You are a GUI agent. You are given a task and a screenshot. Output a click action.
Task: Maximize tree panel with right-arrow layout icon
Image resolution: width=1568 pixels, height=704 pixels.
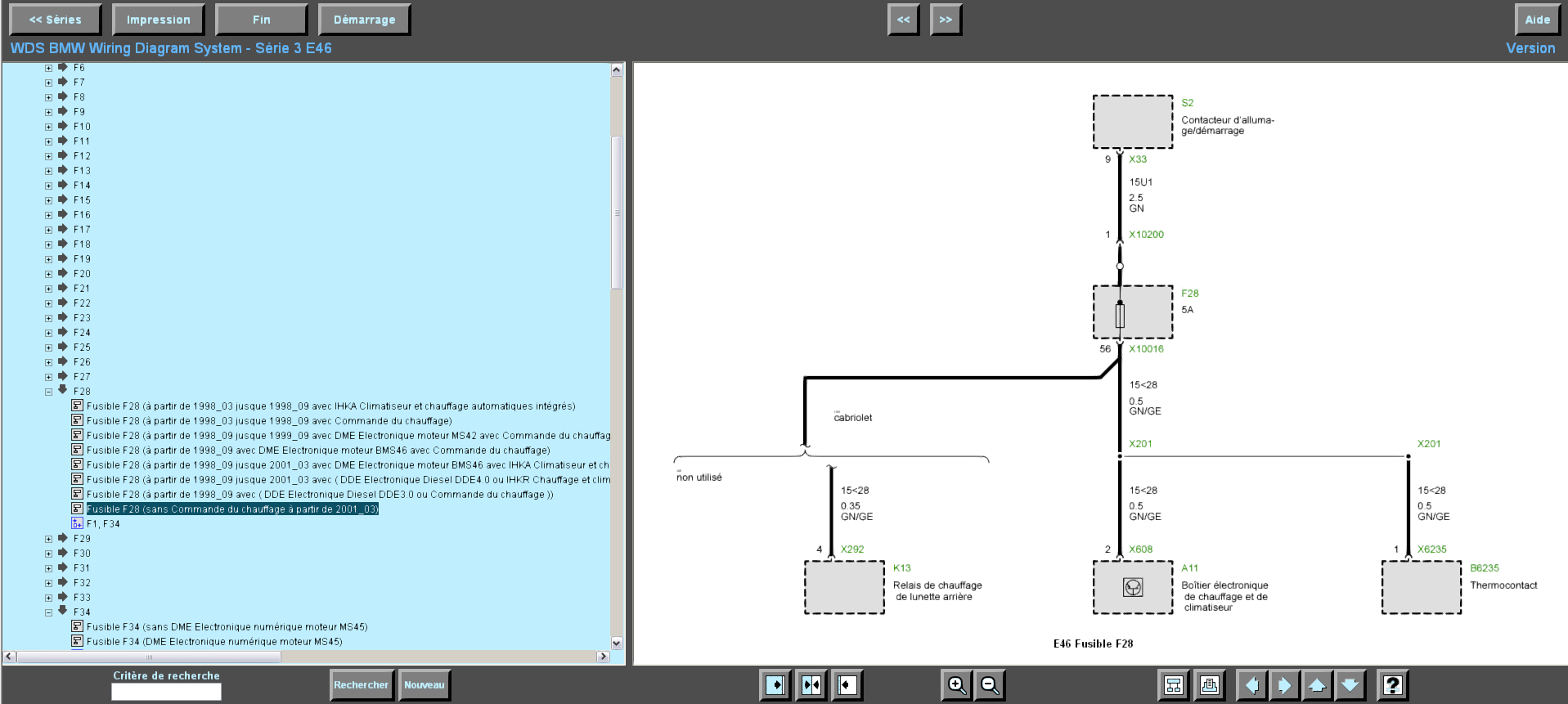(775, 684)
